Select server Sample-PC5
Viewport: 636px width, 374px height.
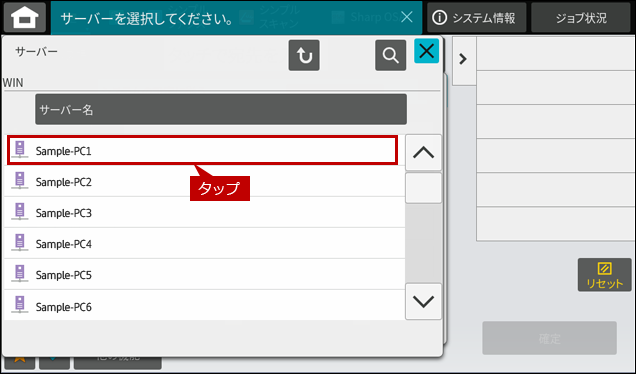pyautogui.click(x=204, y=274)
